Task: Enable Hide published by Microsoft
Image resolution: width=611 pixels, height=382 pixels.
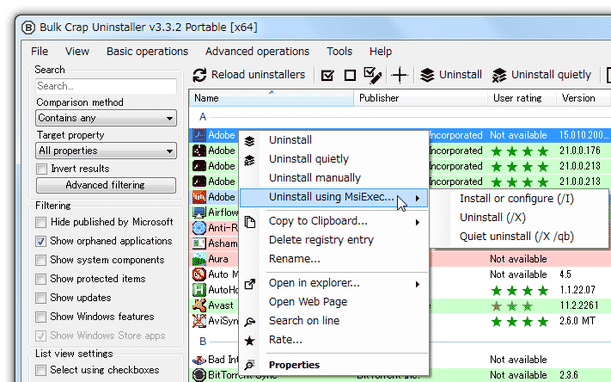Action: click(x=41, y=222)
